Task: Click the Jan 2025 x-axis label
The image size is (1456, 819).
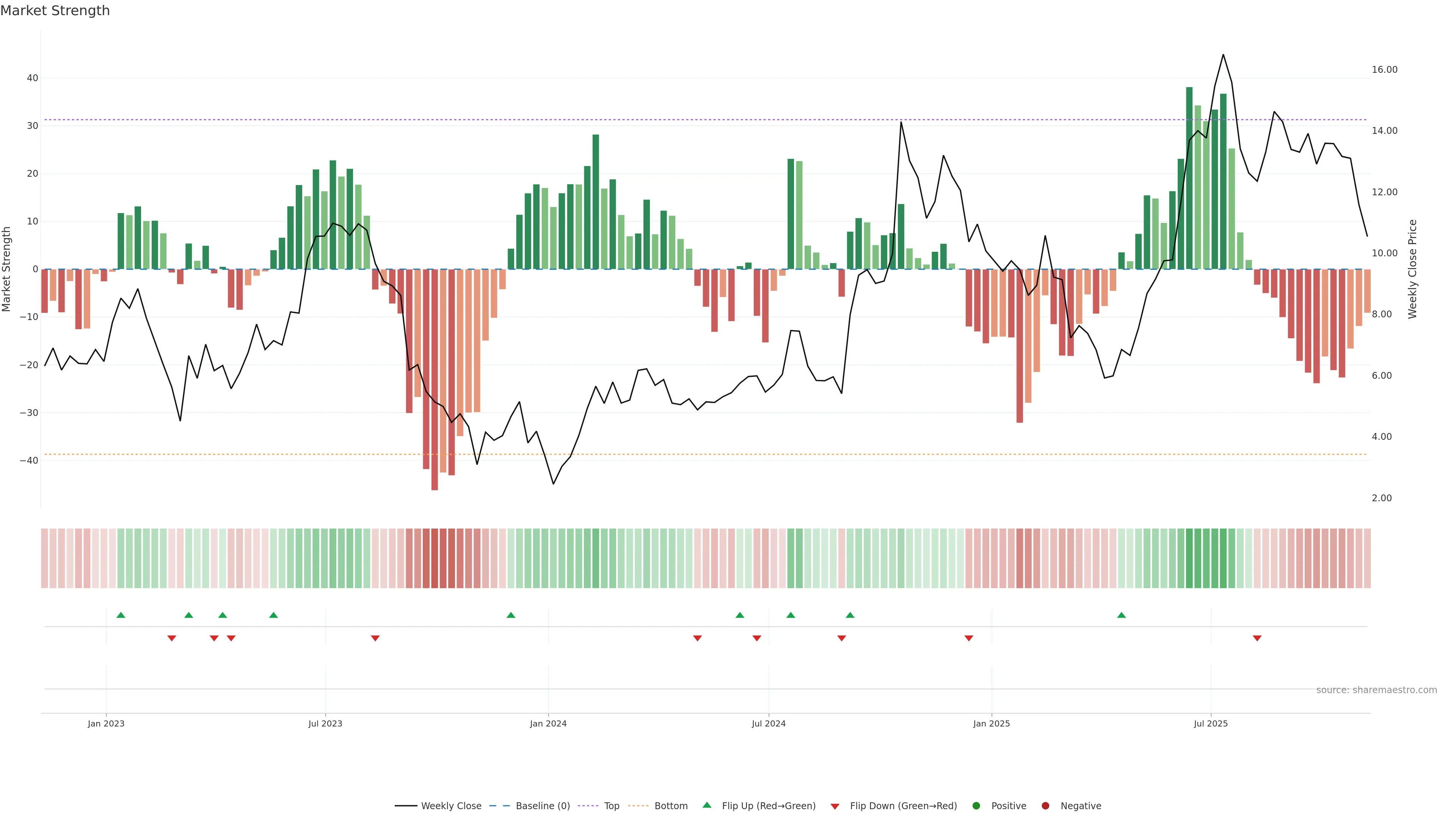Action: coord(992,723)
